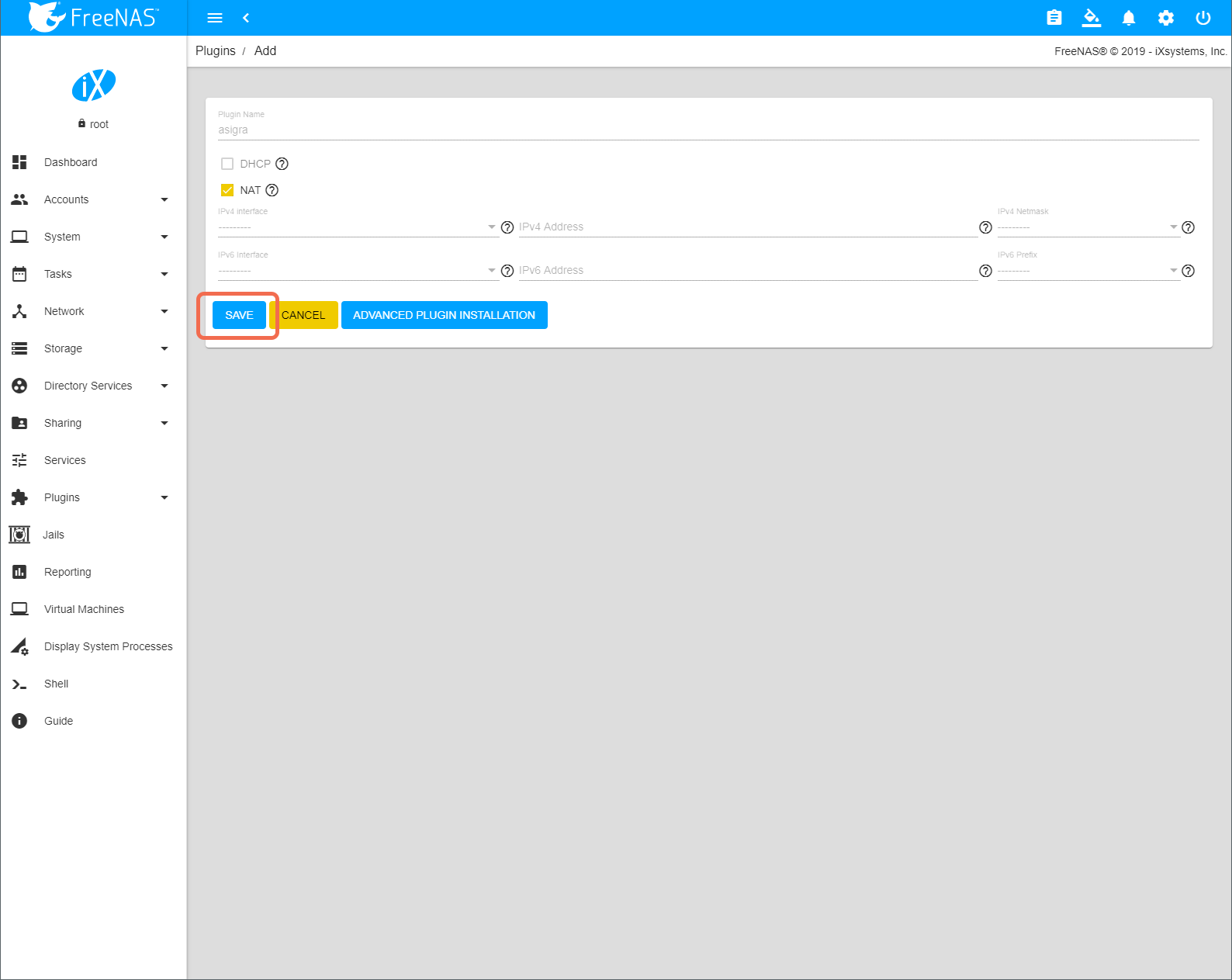Screen dimensions: 1232x980
Task: Click the iX systems logo
Action: click(x=94, y=85)
